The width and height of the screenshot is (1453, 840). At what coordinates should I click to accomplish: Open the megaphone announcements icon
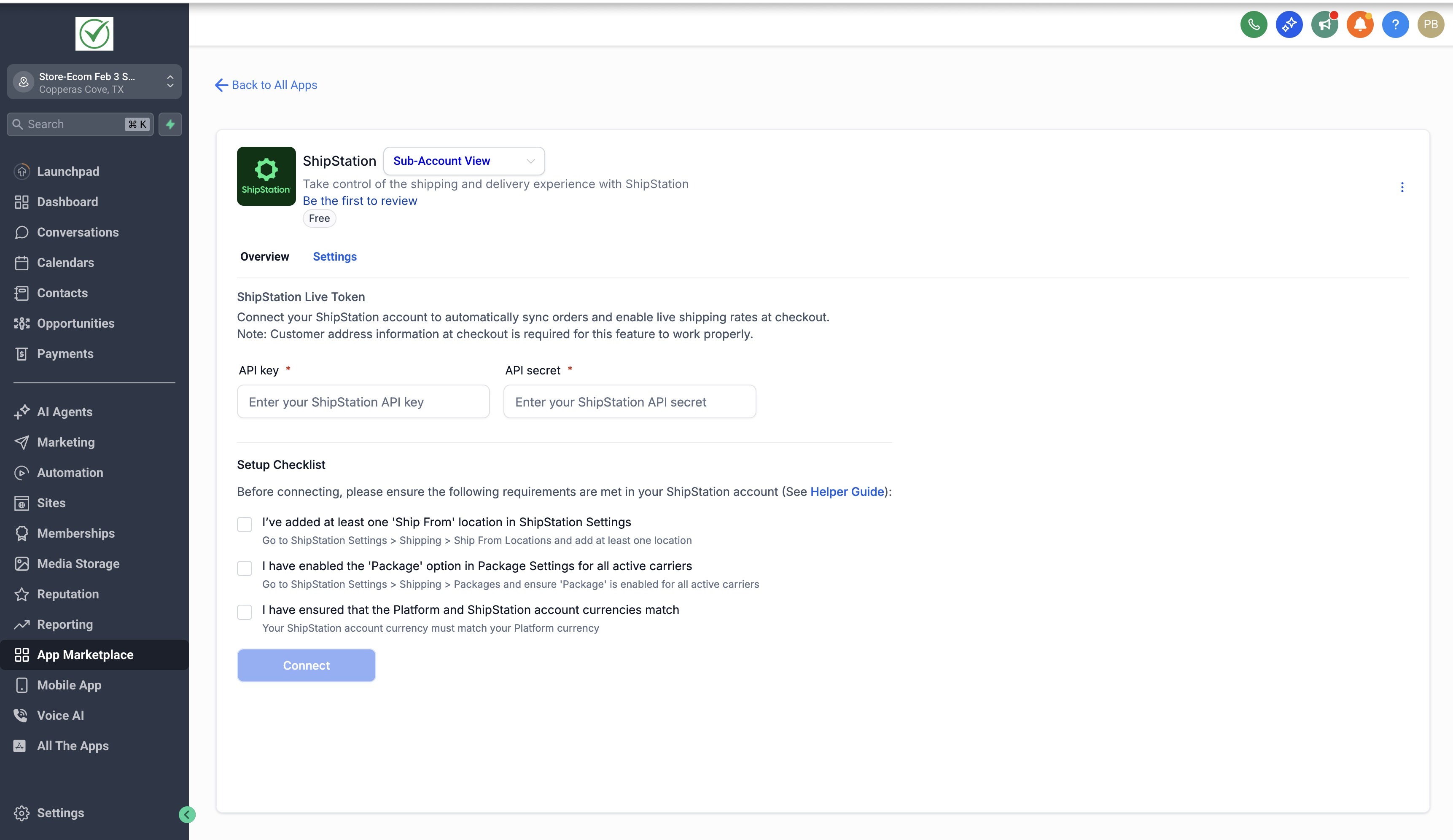[1324, 25]
